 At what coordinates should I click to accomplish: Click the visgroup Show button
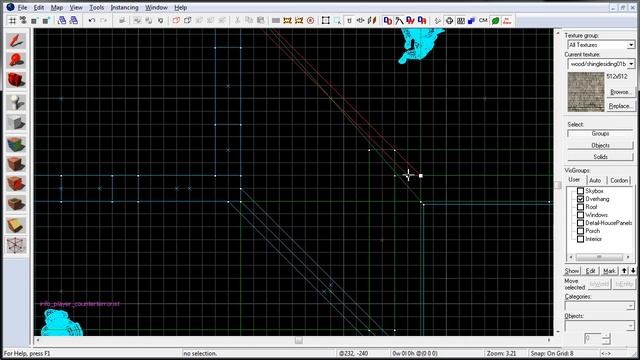point(572,271)
